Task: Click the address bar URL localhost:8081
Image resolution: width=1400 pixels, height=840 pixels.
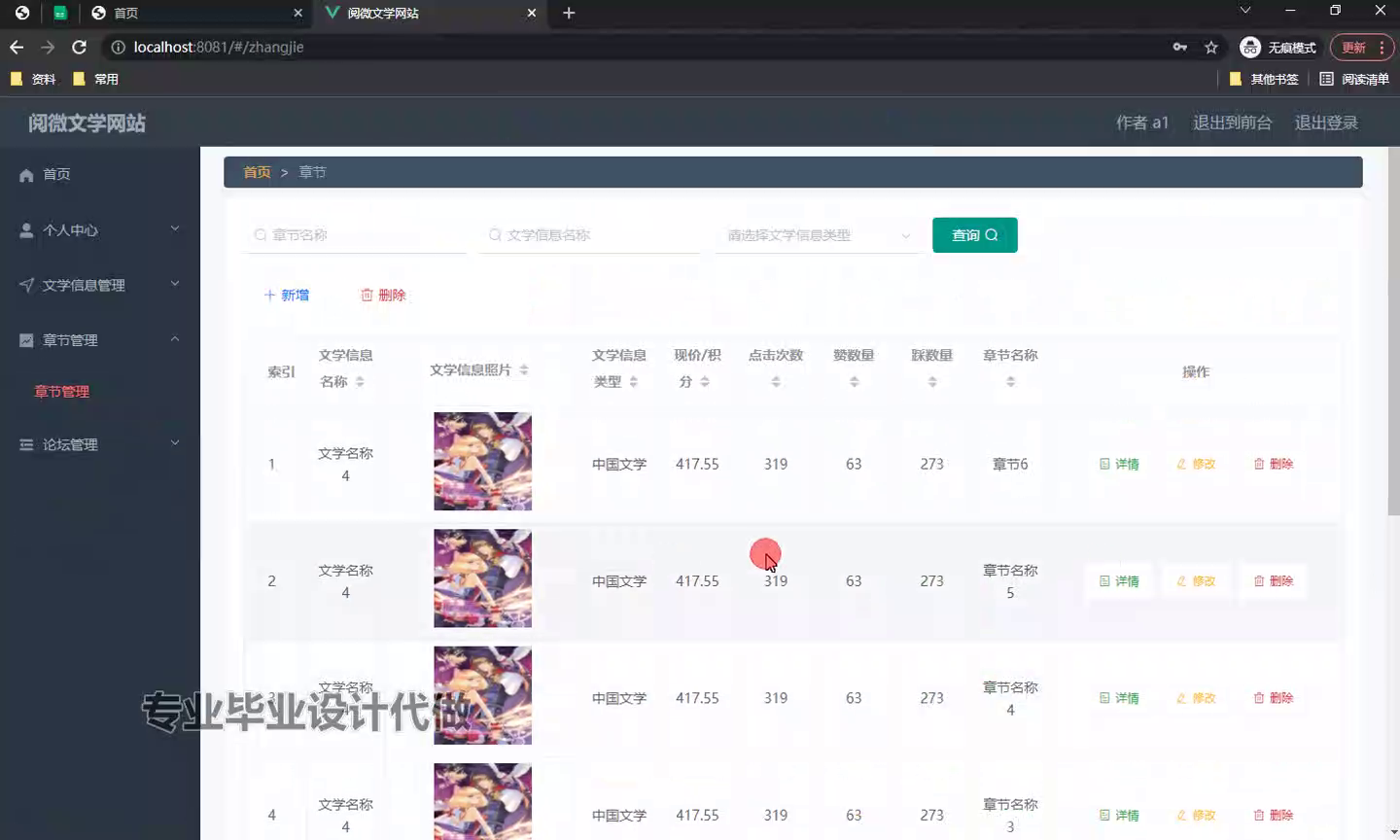Action: click(219, 47)
